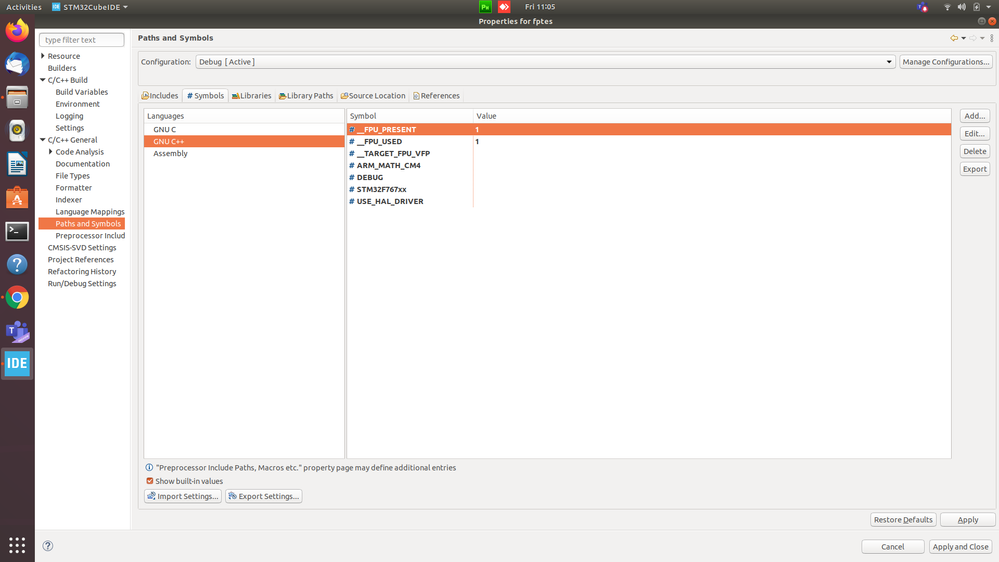Expand the Code Analysis tree node

click(x=50, y=152)
